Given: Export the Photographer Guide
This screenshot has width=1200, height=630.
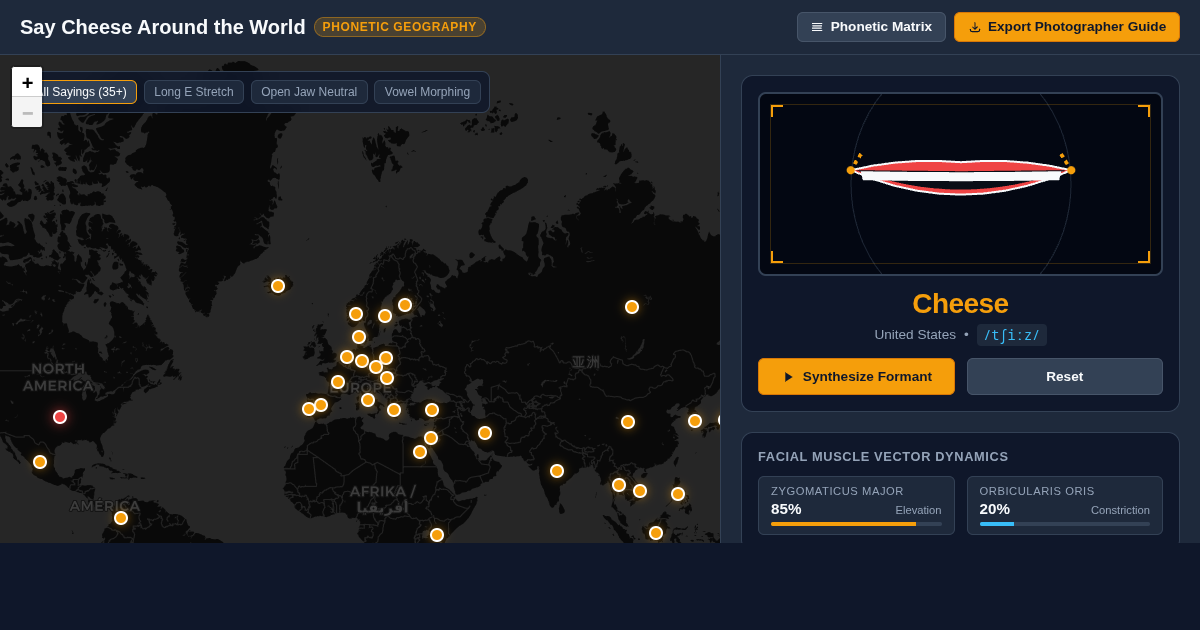Looking at the screenshot, I should [1067, 27].
